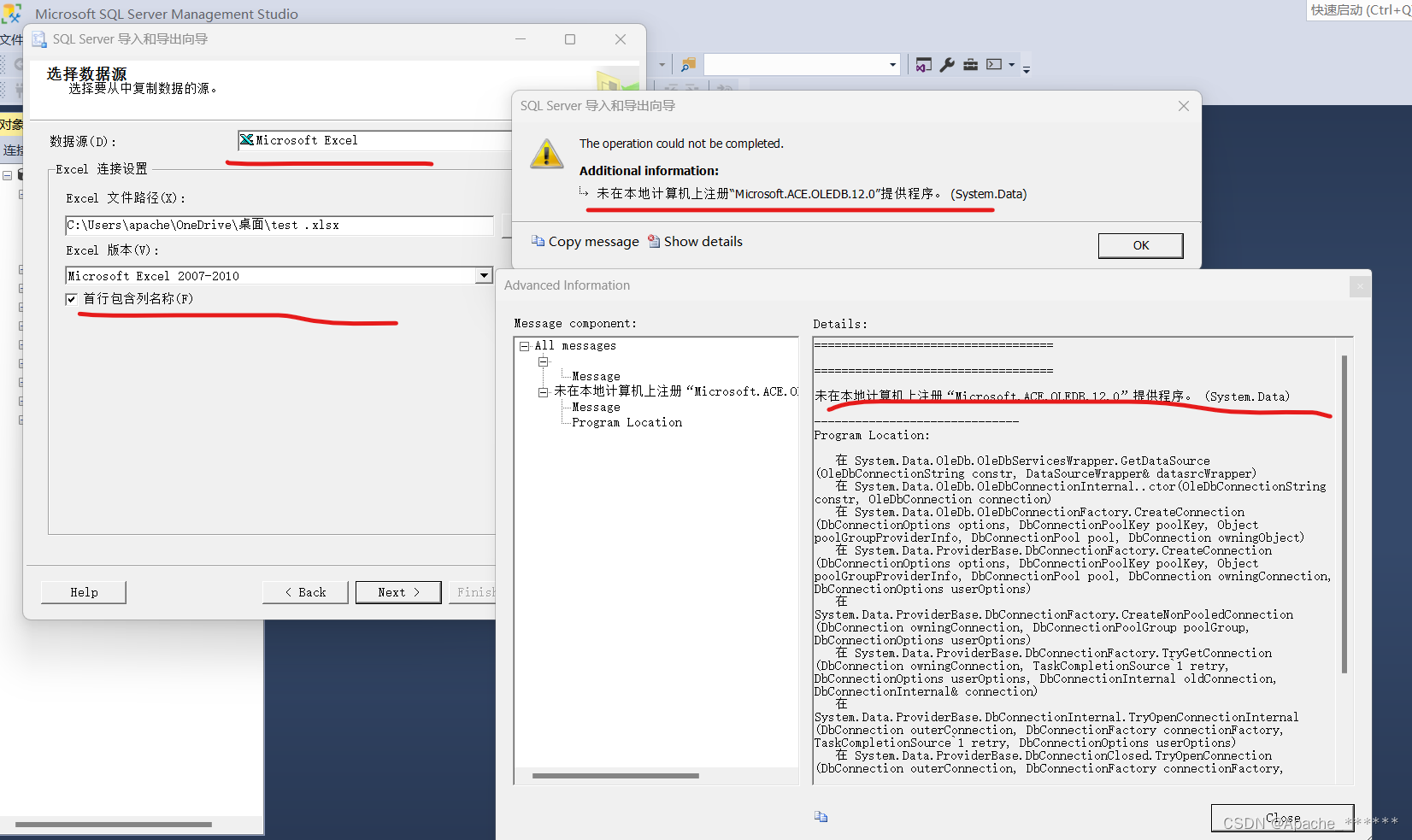Open small dropdown arrow left of Find icon
This screenshot has width=1412, height=840.
point(662,65)
